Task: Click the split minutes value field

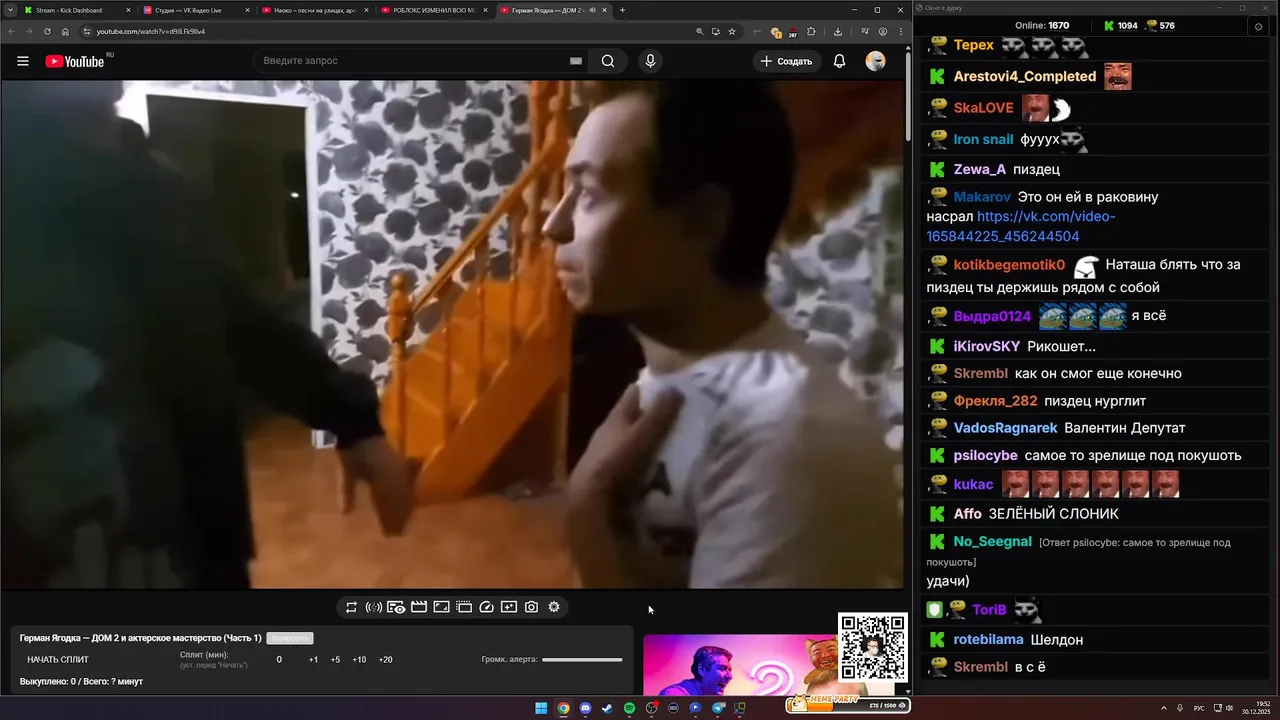Action: click(x=279, y=660)
